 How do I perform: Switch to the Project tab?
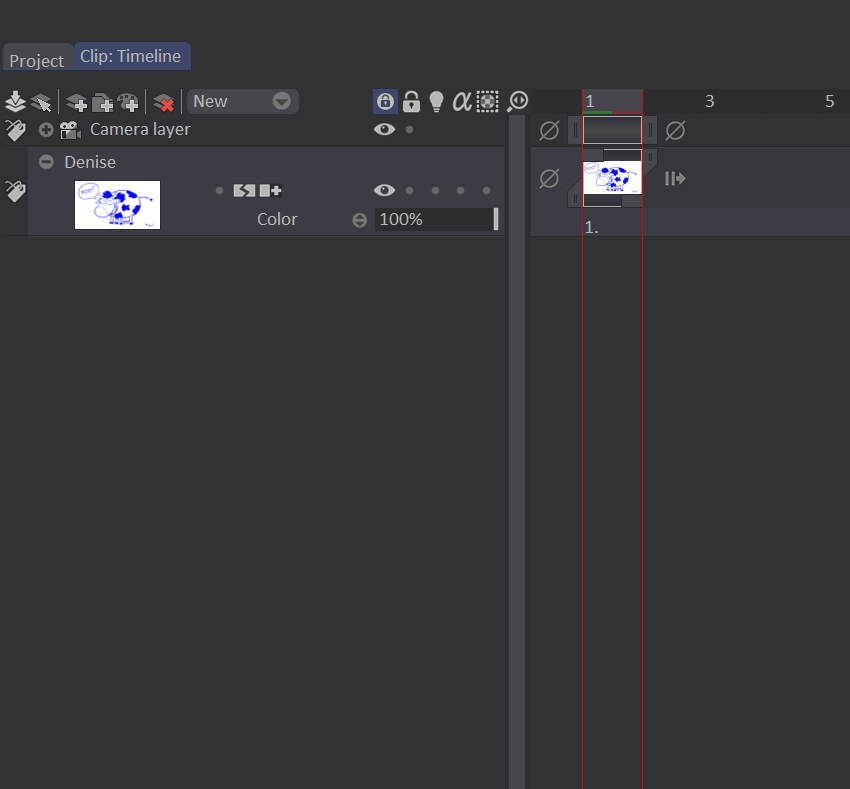point(37,60)
